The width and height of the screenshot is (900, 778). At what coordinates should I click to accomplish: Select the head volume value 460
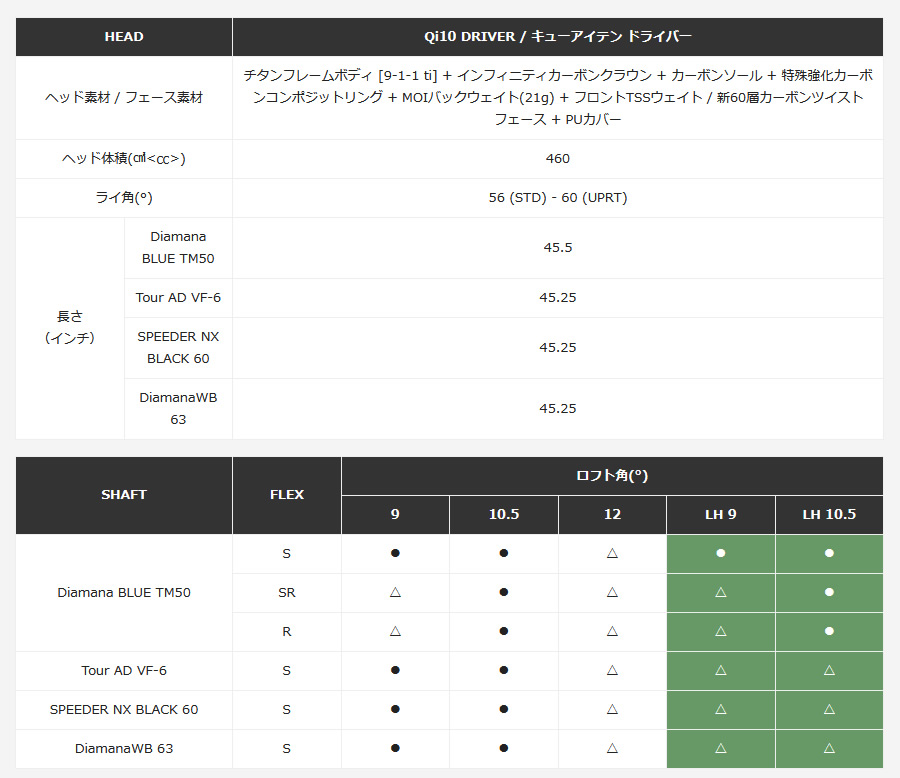[x=557, y=158]
